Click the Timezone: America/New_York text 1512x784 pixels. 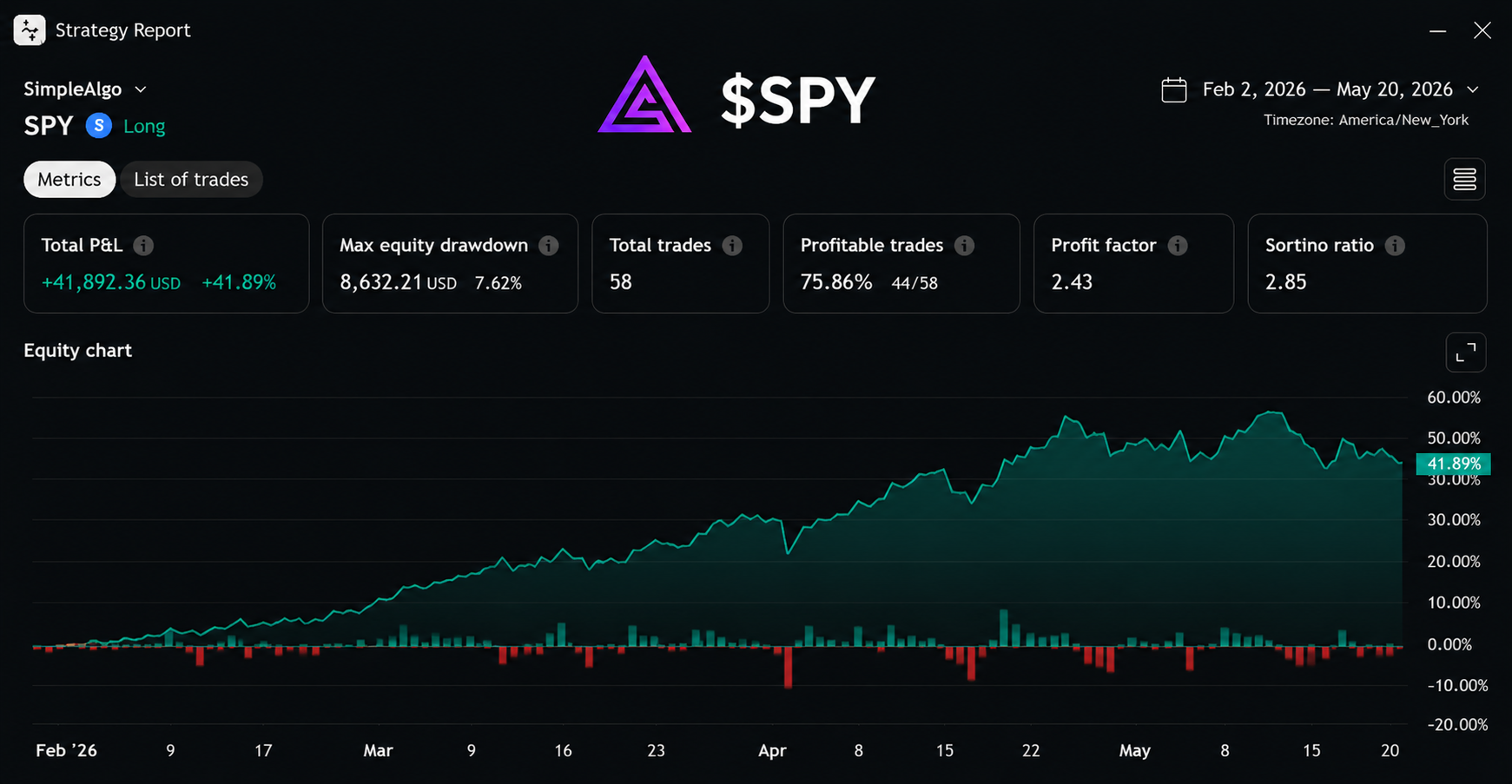point(1366,120)
